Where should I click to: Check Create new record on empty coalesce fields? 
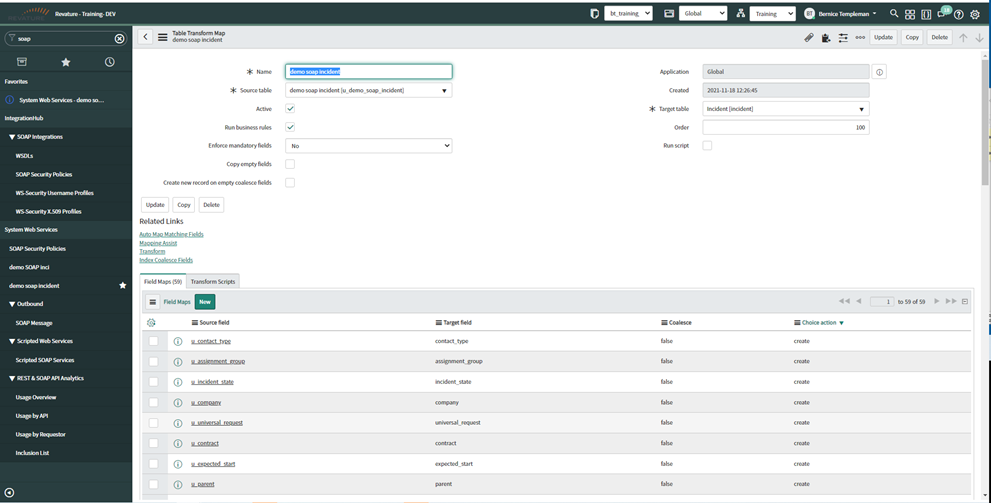pyautogui.click(x=290, y=183)
